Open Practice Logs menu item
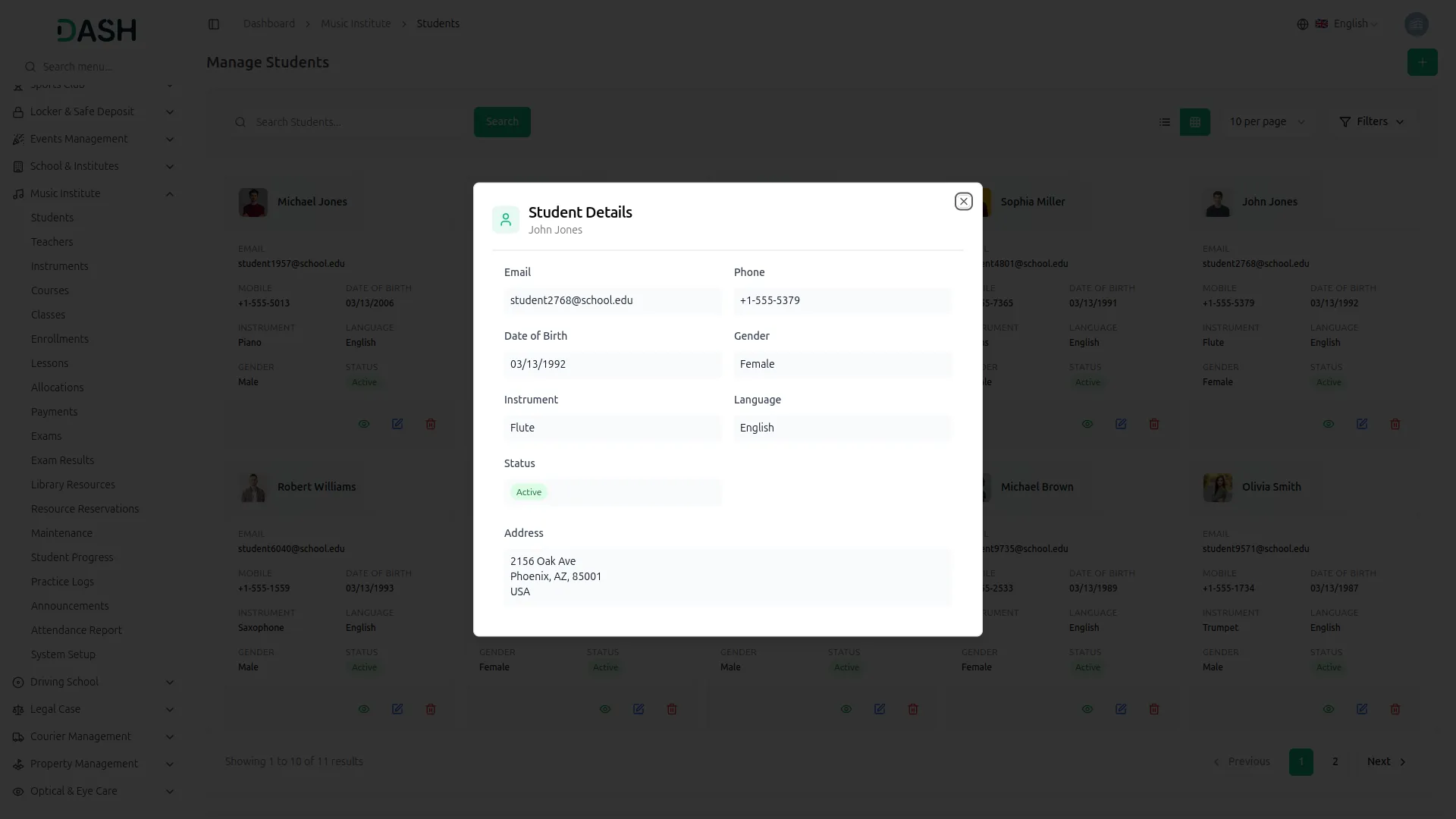Image resolution: width=1456 pixels, height=819 pixels. tap(62, 582)
